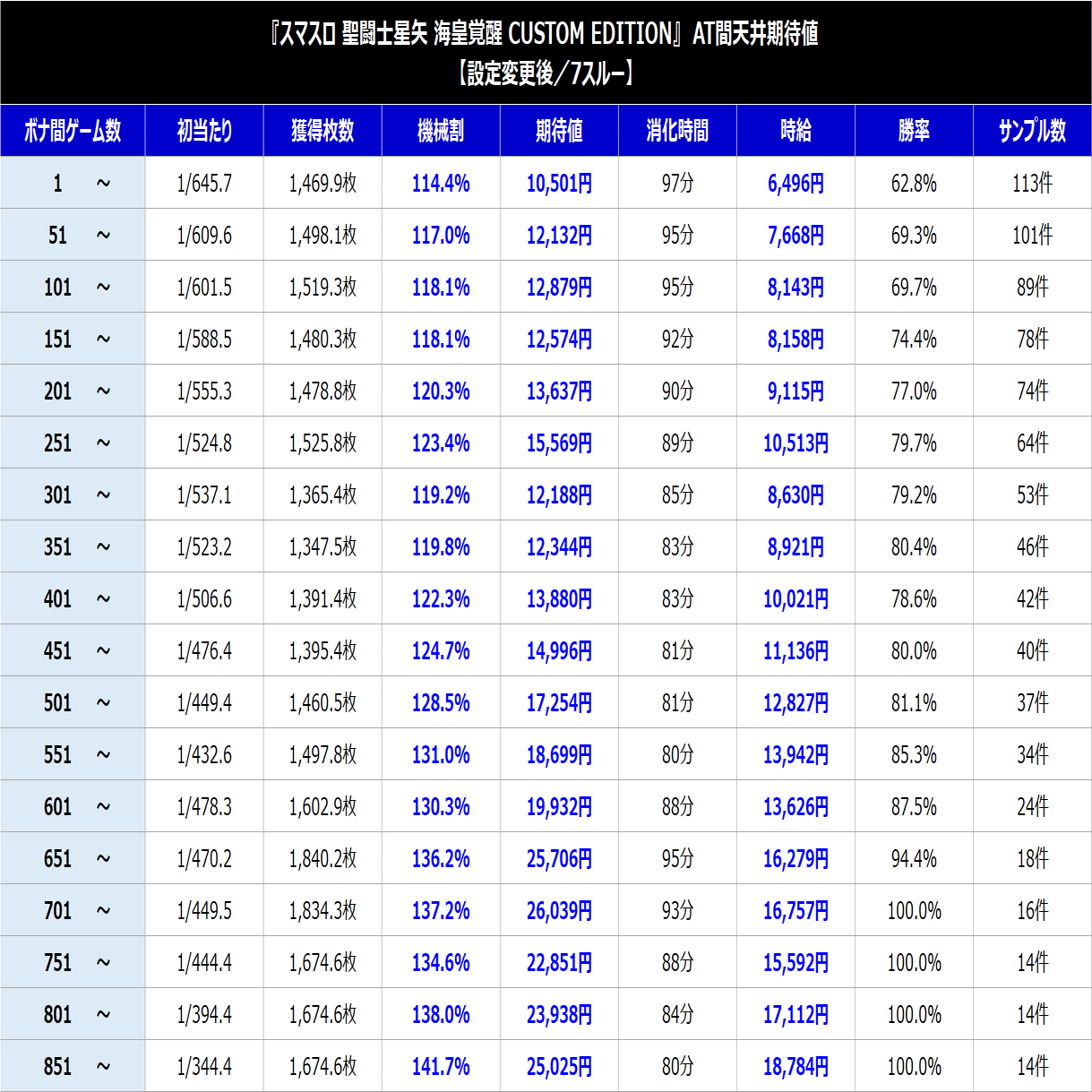Click the 80.4% win rate cell
Image resolution: width=1092 pixels, height=1092 pixels.
click(914, 546)
